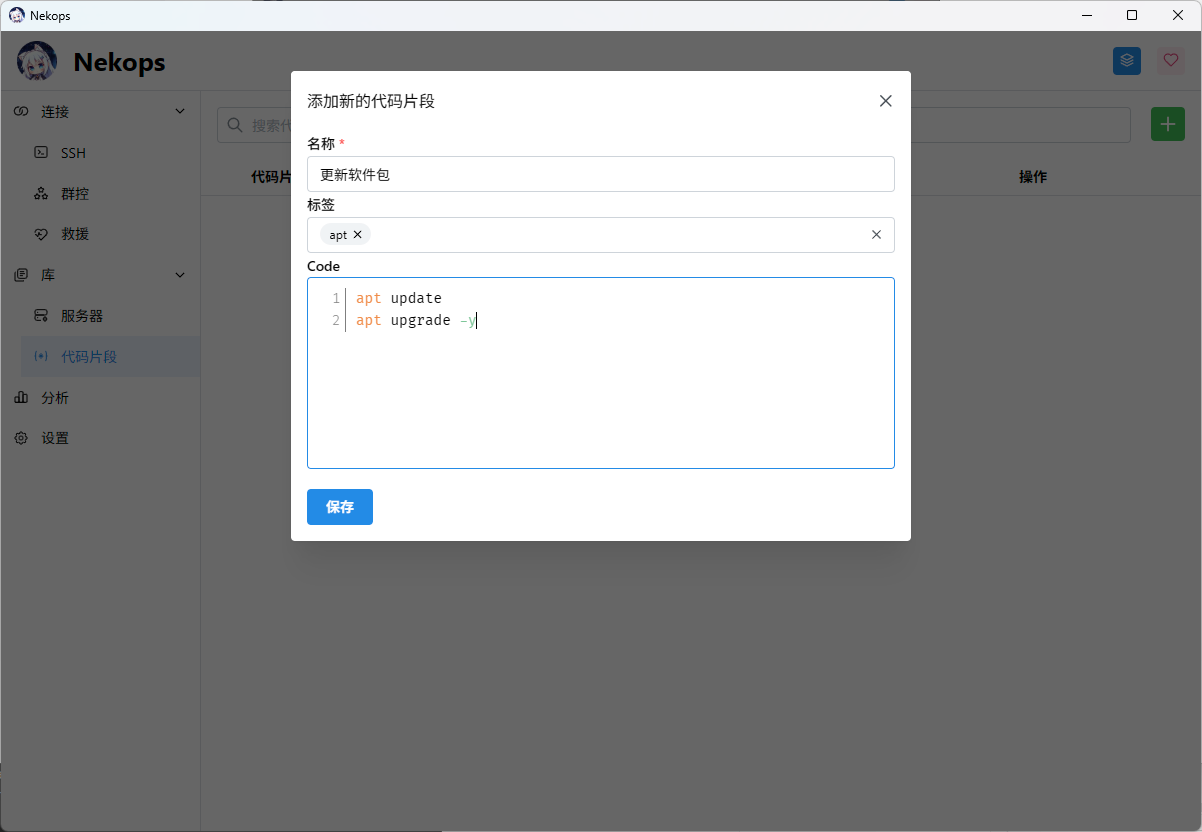The width and height of the screenshot is (1202, 832).
Task: Collapse the 库 section chevron
Action: coord(180,275)
